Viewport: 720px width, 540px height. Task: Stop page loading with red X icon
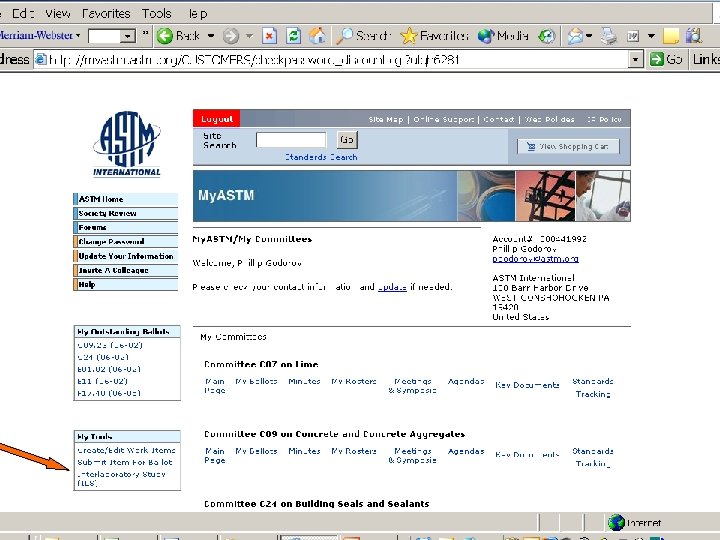click(270, 36)
